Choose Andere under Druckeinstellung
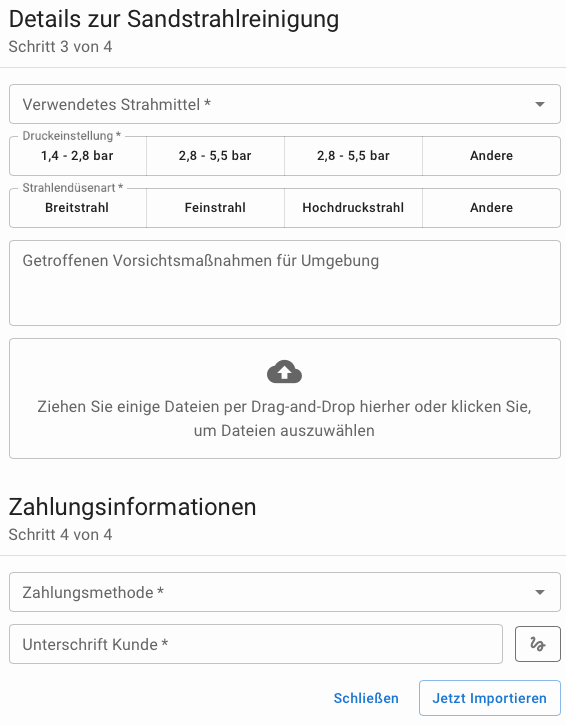This screenshot has height=725, width=566. pyautogui.click(x=491, y=156)
